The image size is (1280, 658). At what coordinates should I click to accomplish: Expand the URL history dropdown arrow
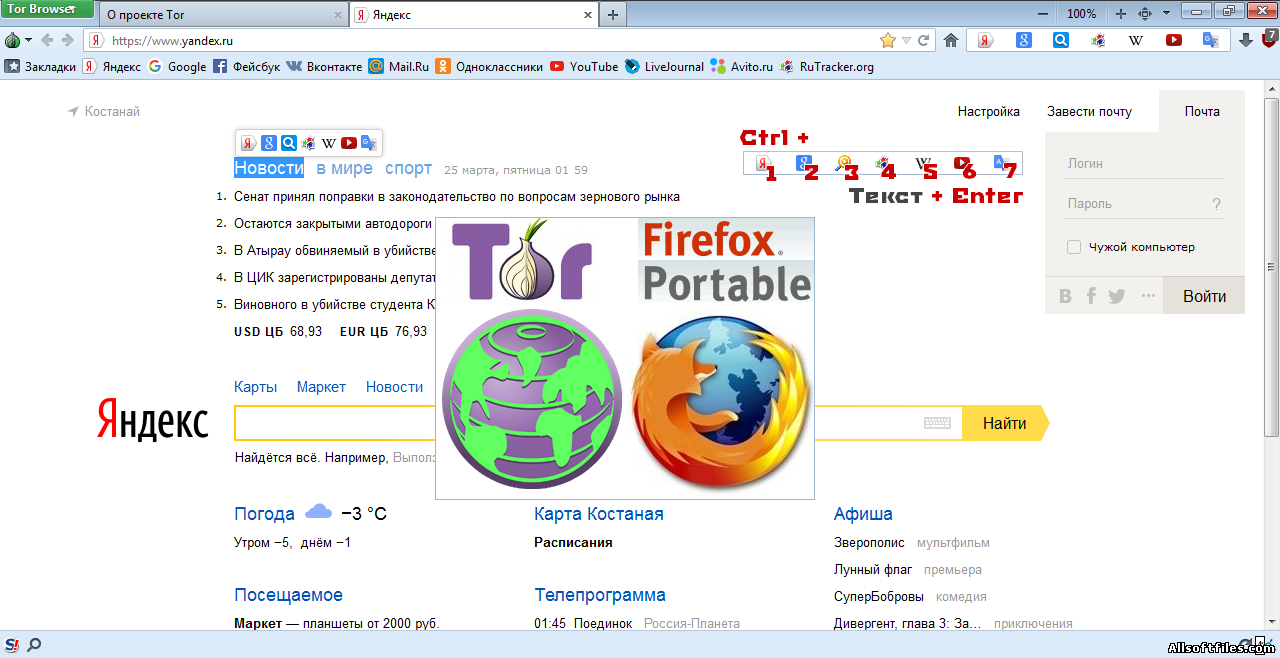click(906, 40)
